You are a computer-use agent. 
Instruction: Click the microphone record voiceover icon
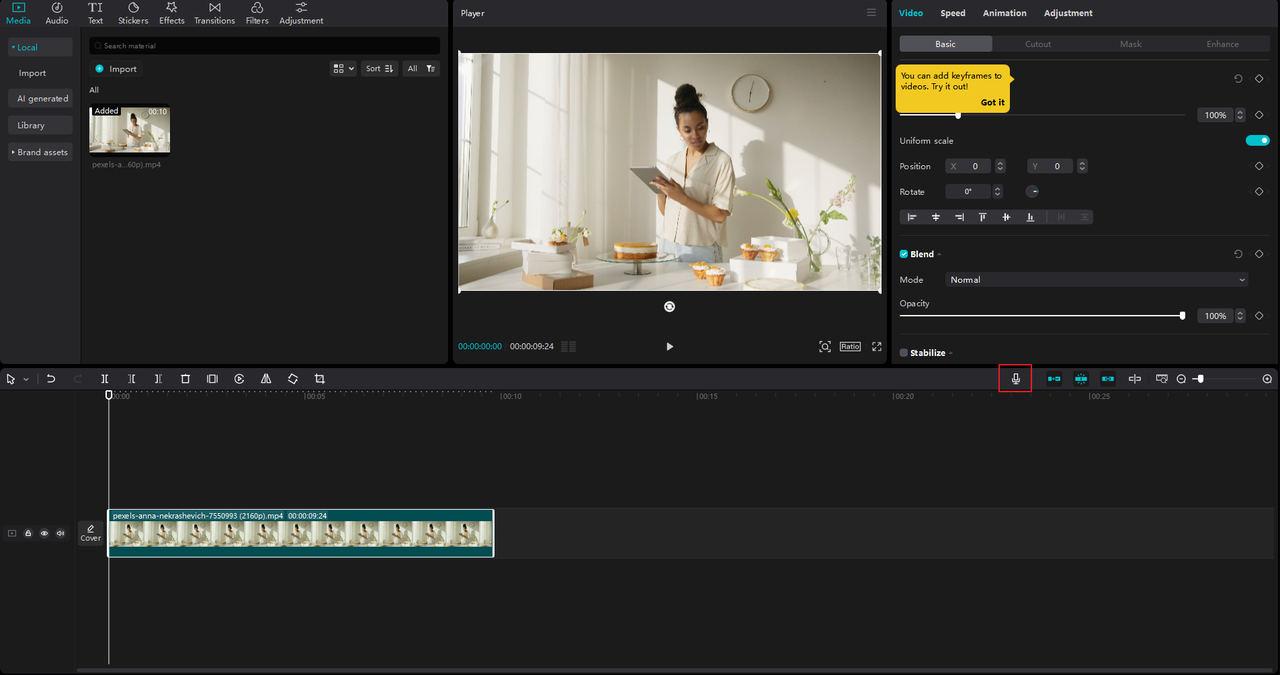click(1015, 379)
